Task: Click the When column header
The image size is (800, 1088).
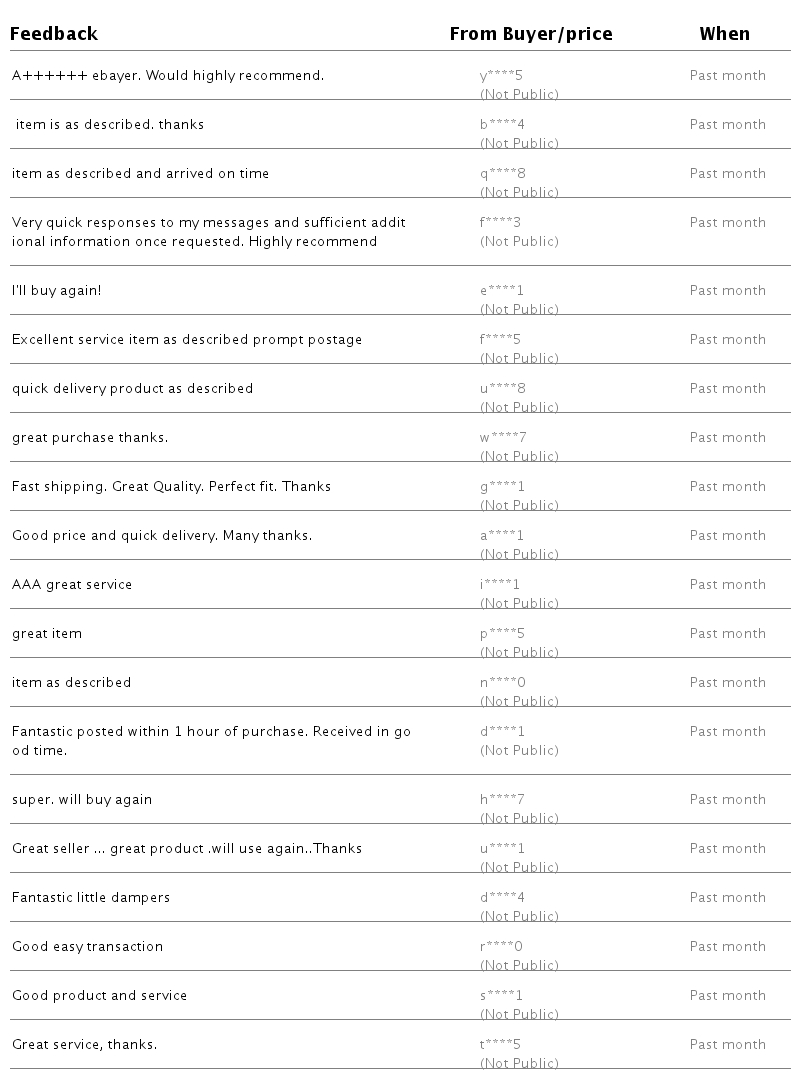Action: click(x=724, y=34)
